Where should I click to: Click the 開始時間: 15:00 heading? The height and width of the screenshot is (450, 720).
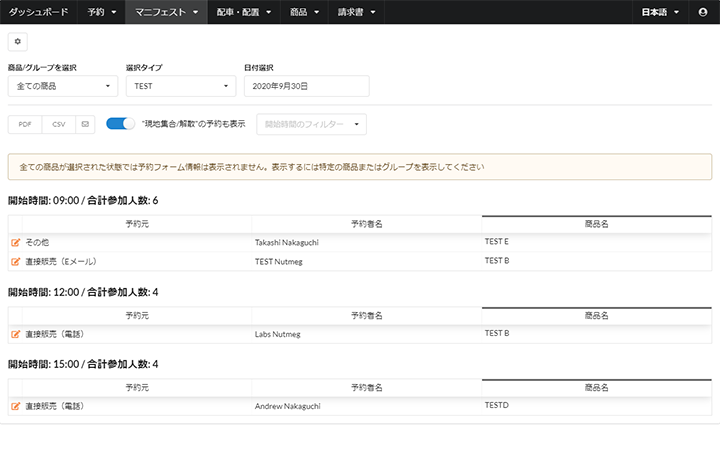click(x=83, y=365)
